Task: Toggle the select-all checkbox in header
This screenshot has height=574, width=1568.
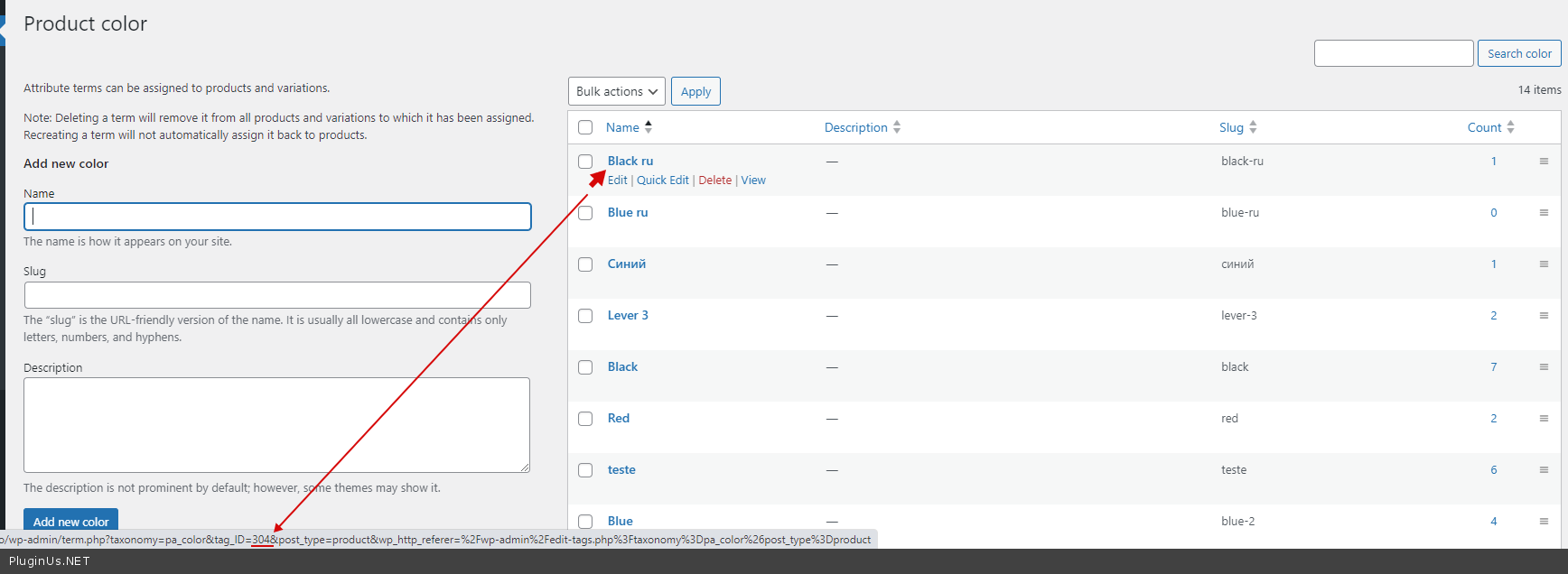Action: [585, 127]
